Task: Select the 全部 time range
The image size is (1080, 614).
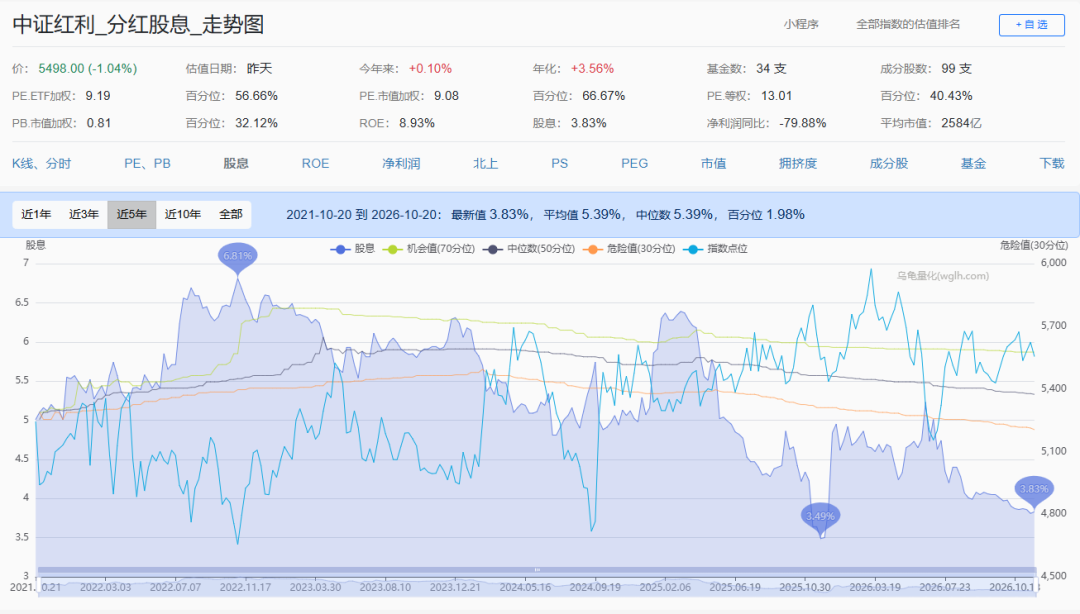Action: pos(231,214)
